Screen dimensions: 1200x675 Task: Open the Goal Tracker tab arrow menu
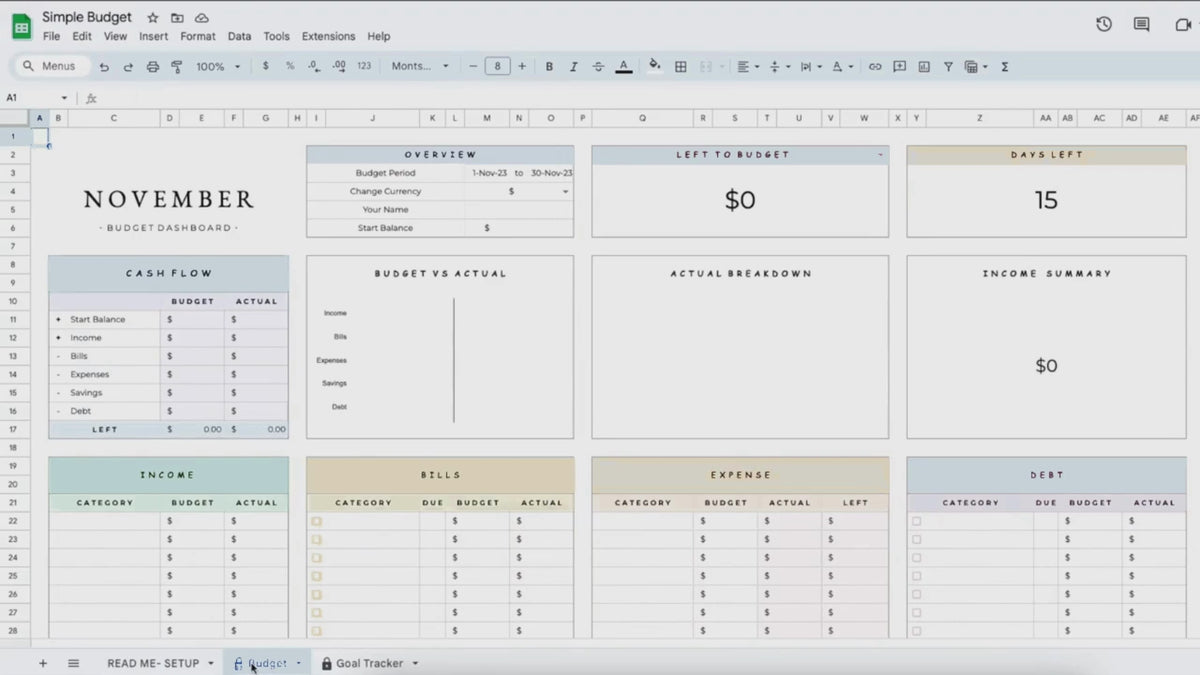415,663
